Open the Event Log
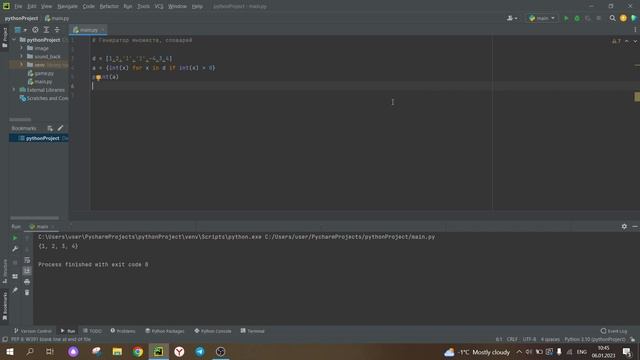The width and height of the screenshot is (640, 360). [x=614, y=331]
